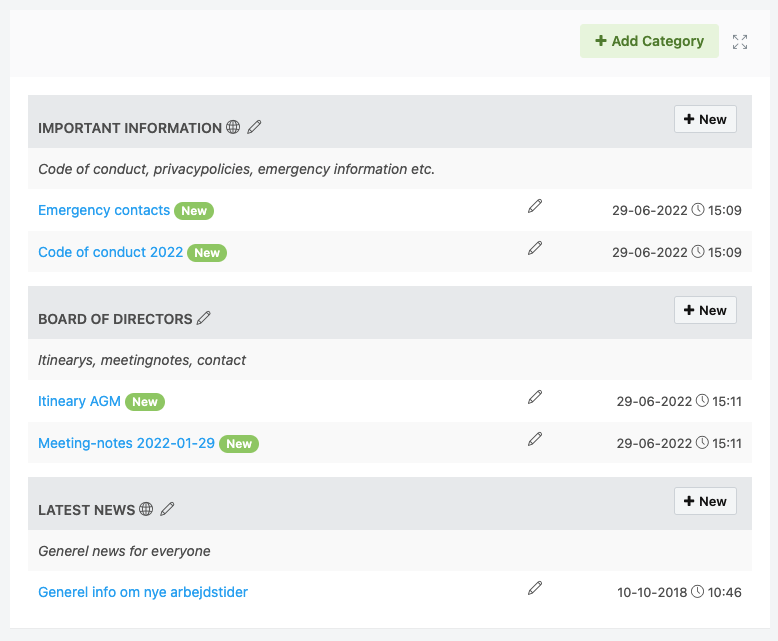Image resolution: width=778 pixels, height=641 pixels.
Task: Open the Itineary AGM link
Action: 79,401
